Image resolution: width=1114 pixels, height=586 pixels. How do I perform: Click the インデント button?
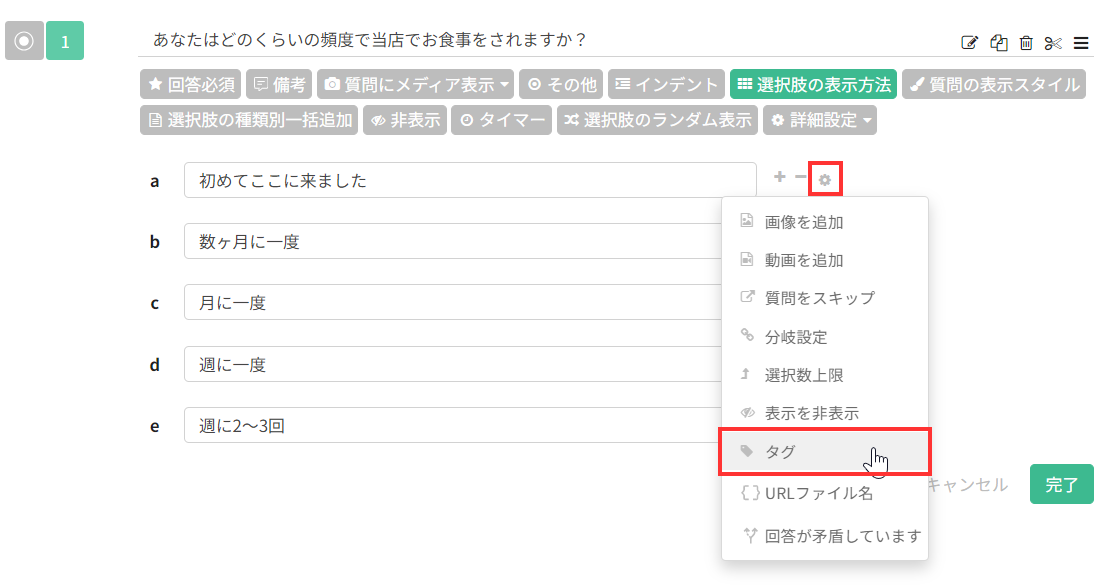tap(666, 84)
